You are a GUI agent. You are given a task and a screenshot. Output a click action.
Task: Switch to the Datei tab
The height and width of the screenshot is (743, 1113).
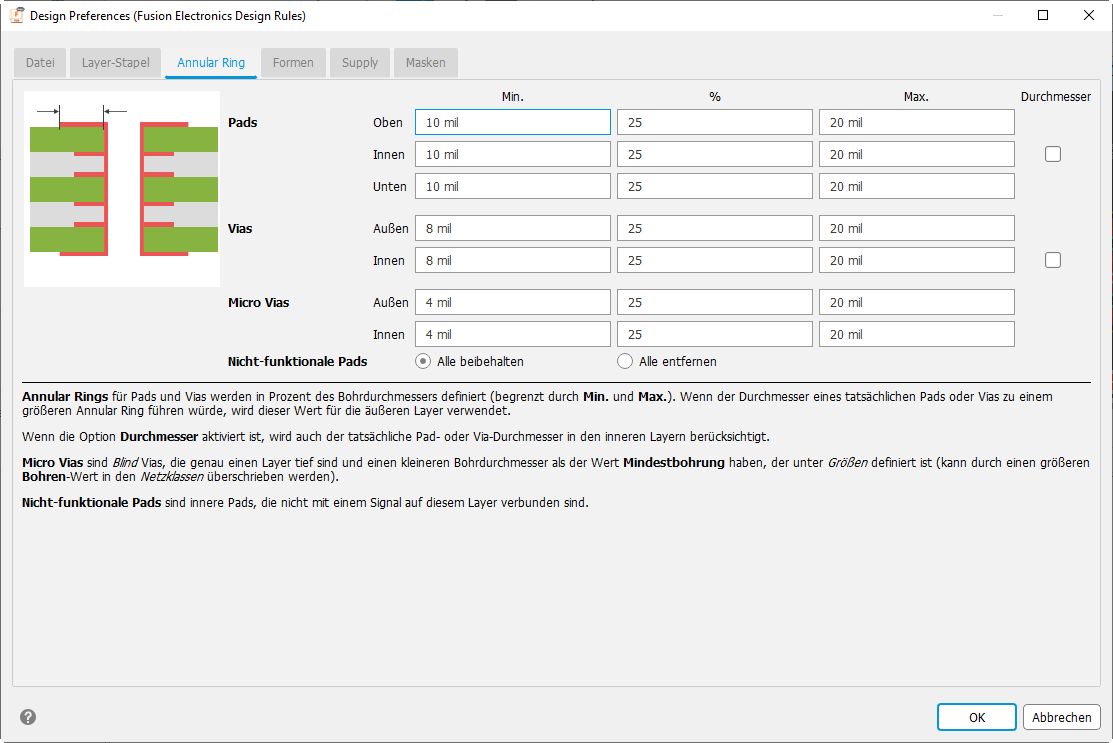pos(40,62)
